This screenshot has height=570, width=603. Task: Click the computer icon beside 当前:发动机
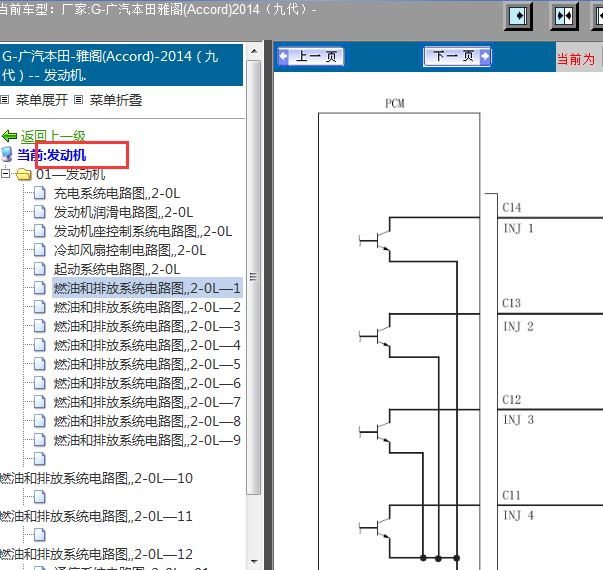coord(7,154)
